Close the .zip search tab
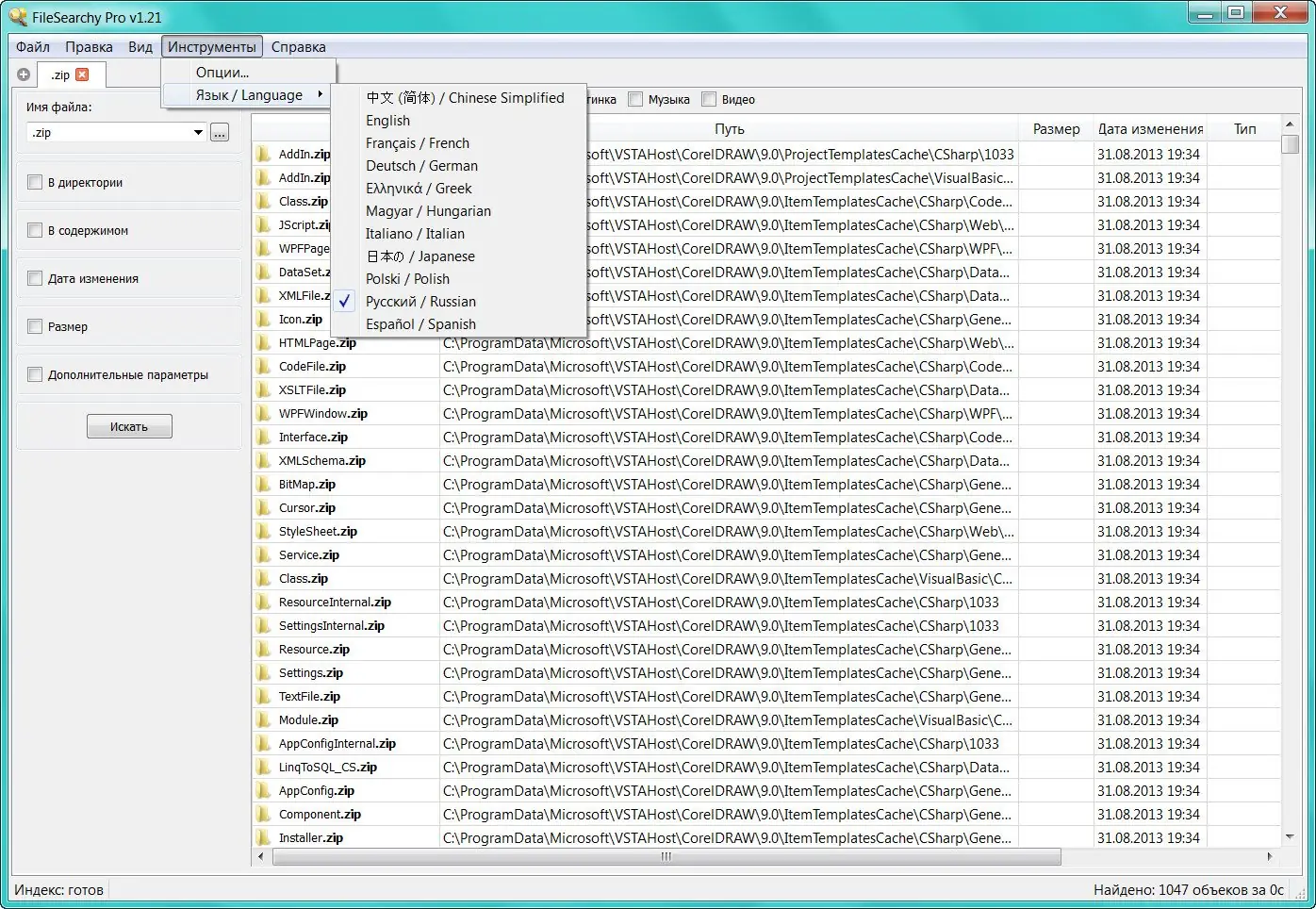Screen dimensions: 1316x909 point(82,74)
